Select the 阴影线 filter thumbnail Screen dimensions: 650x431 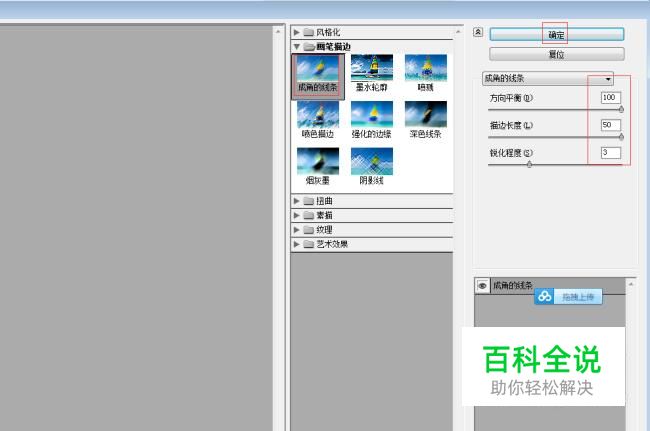click(372, 166)
